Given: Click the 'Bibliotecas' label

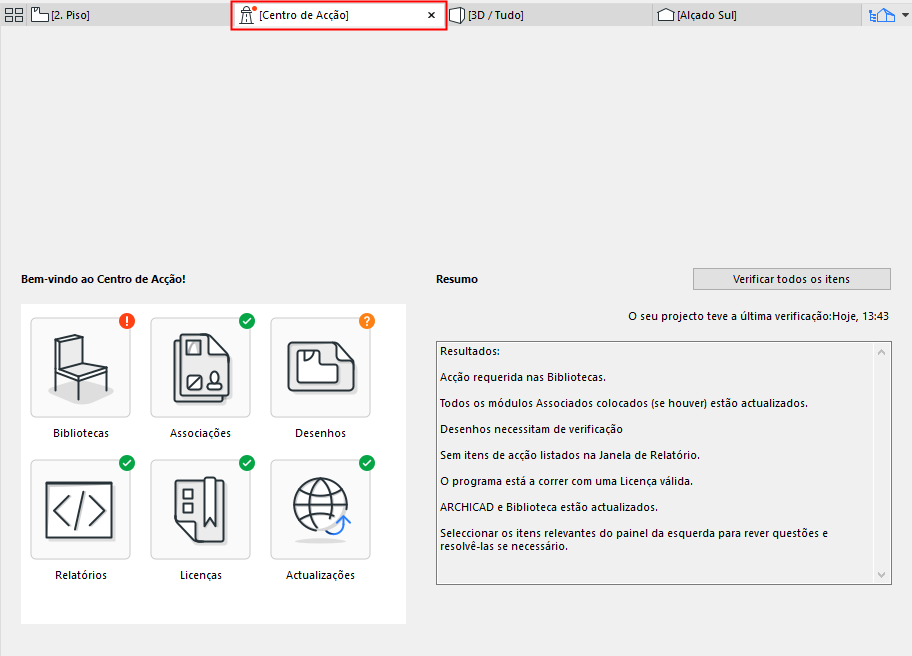Looking at the screenshot, I should [81, 433].
